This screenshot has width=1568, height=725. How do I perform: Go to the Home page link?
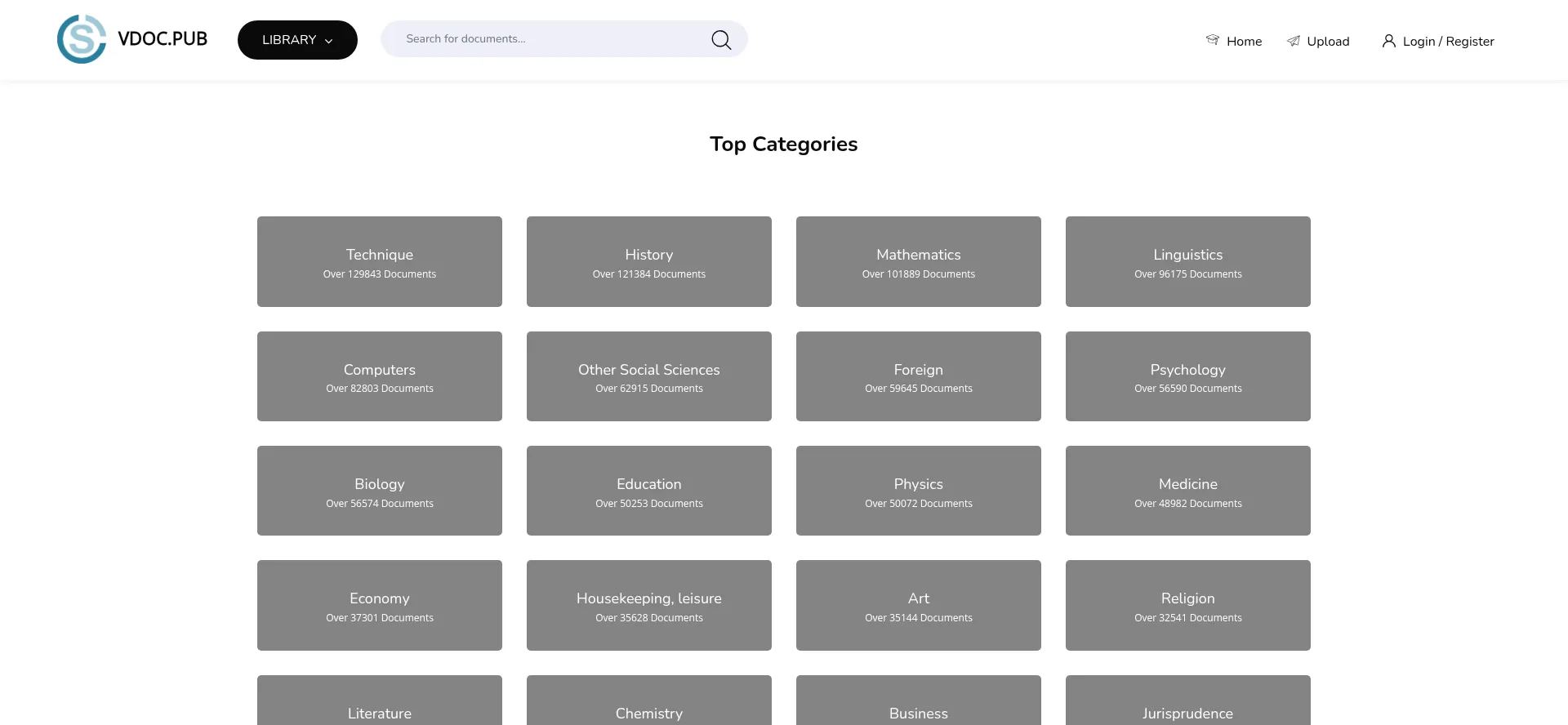1244,42
